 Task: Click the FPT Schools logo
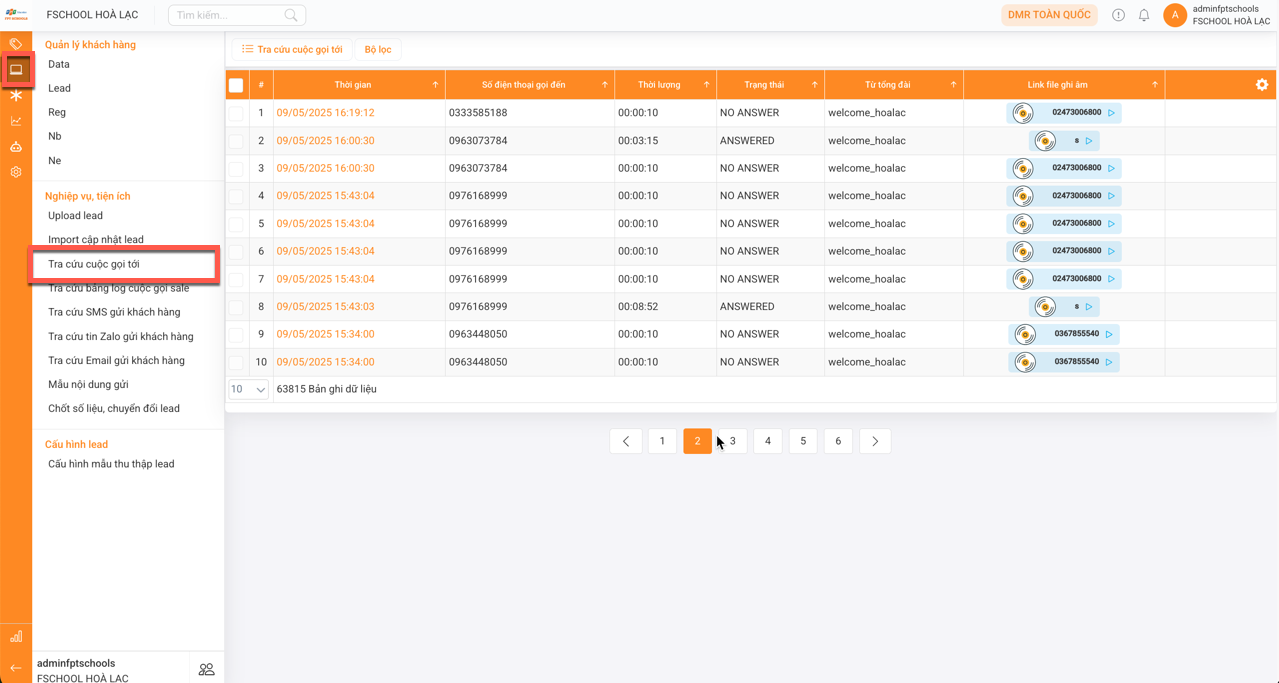pyautogui.click(x=17, y=15)
